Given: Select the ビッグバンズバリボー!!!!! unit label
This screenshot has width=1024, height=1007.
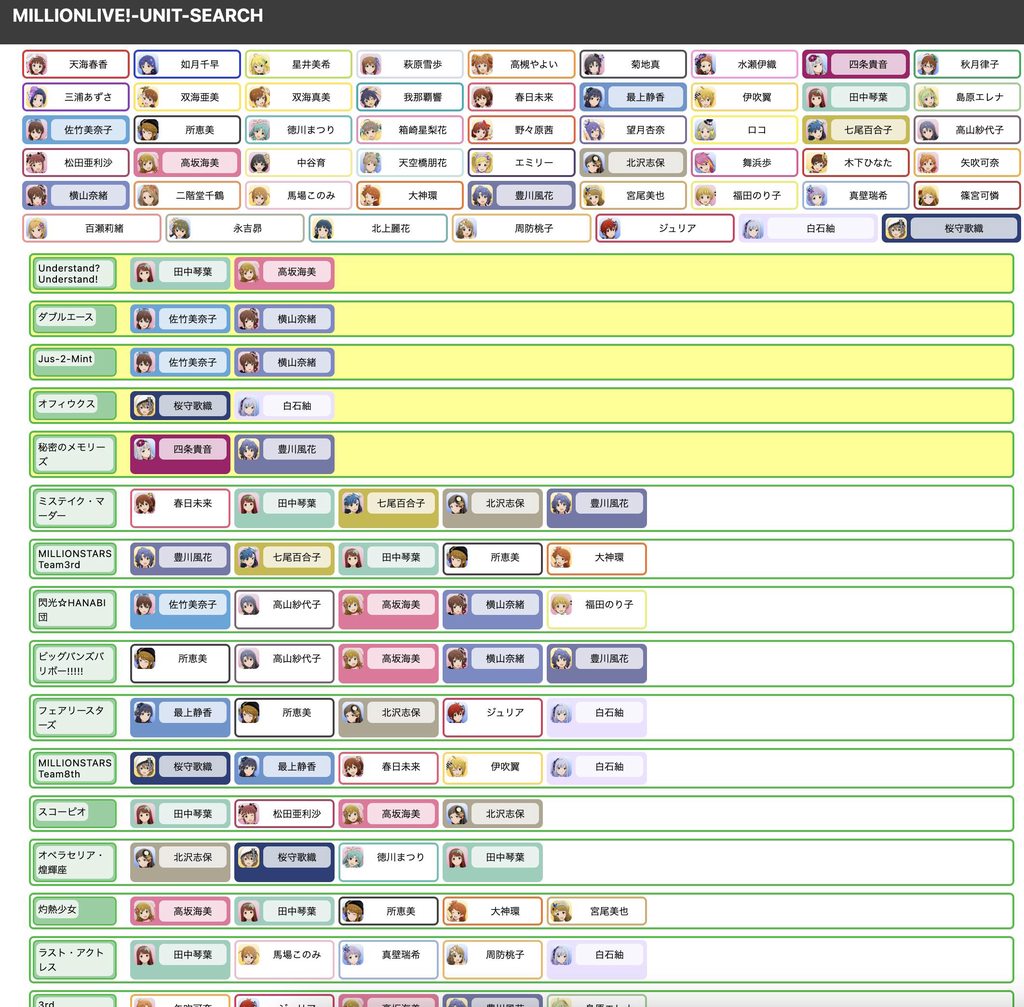Looking at the screenshot, I should pyautogui.click(x=74, y=663).
